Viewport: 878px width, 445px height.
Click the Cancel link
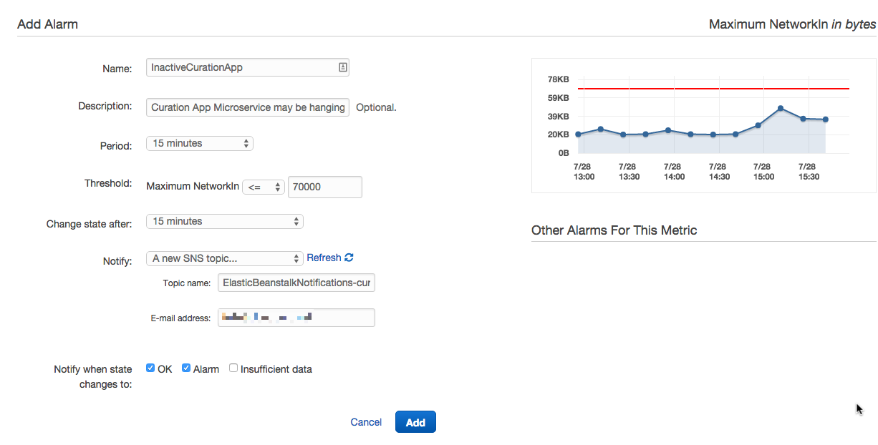click(x=366, y=422)
